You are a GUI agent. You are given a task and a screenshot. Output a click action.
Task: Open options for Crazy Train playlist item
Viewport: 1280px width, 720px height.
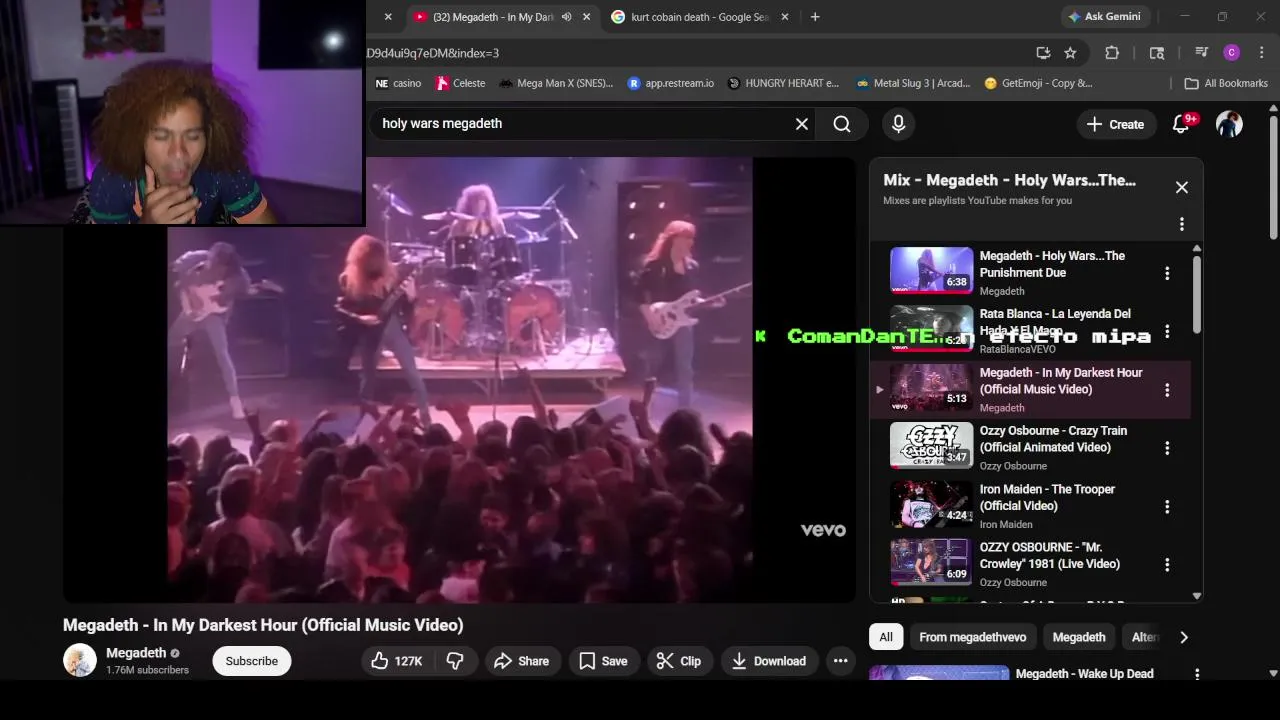click(x=1166, y=448)
